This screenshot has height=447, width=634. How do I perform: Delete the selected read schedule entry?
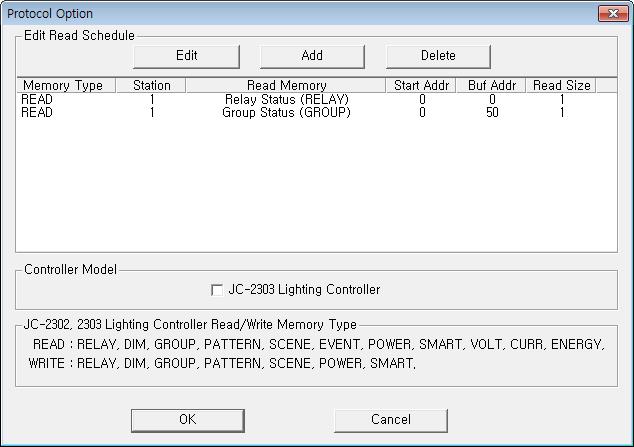(438, 55)
